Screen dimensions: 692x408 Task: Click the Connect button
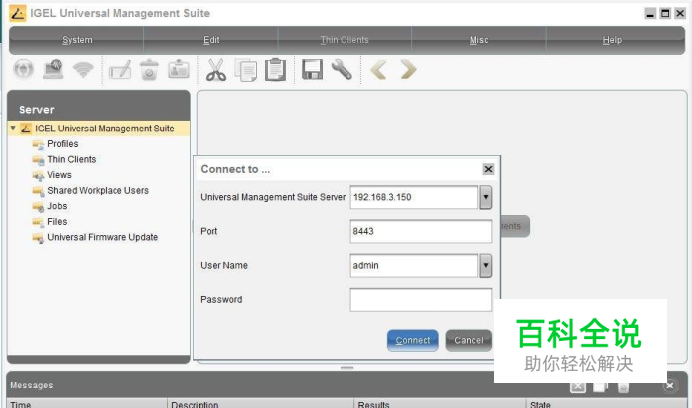point(413,340)
